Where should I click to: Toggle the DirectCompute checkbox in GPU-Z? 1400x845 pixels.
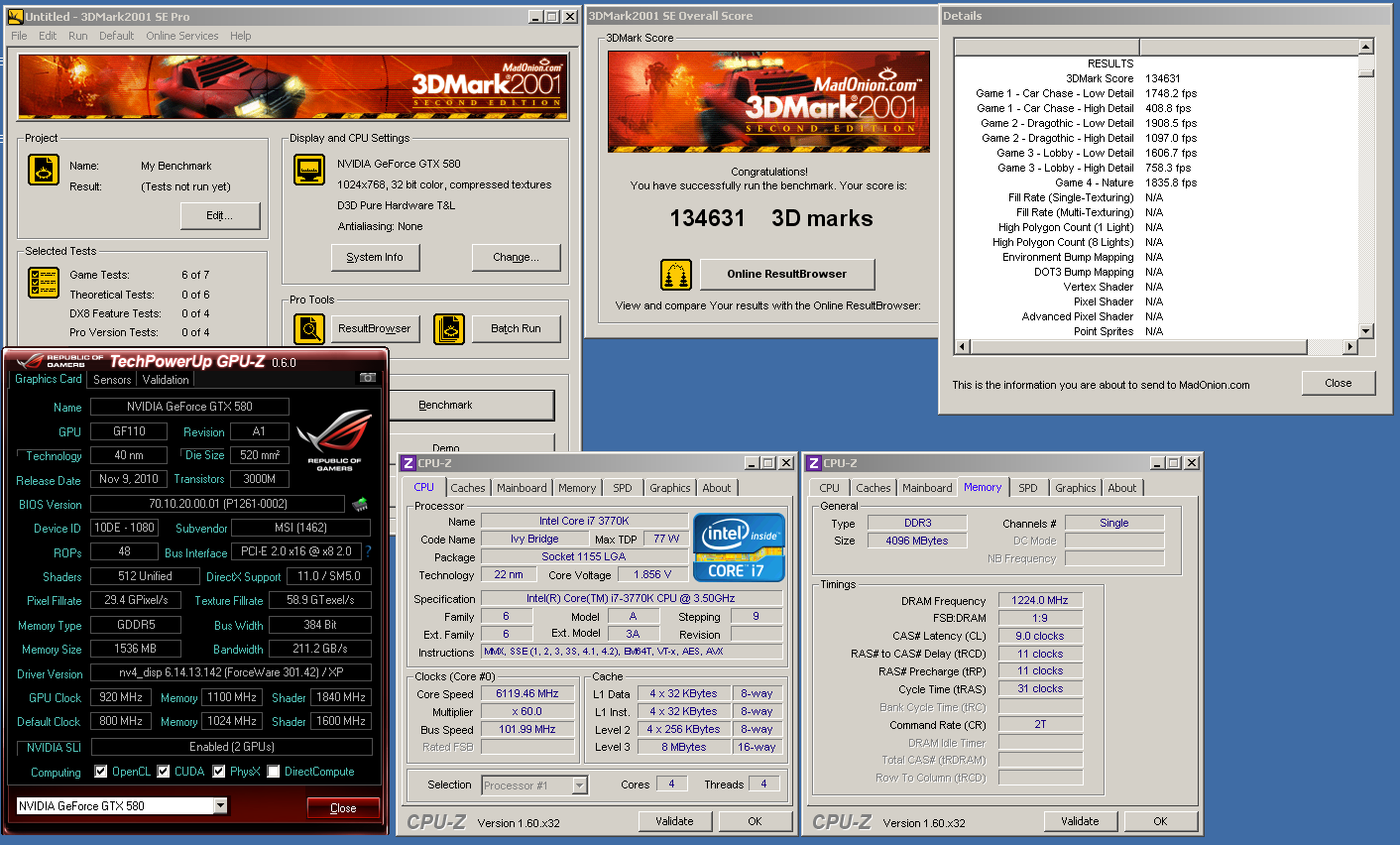point(273,771)
